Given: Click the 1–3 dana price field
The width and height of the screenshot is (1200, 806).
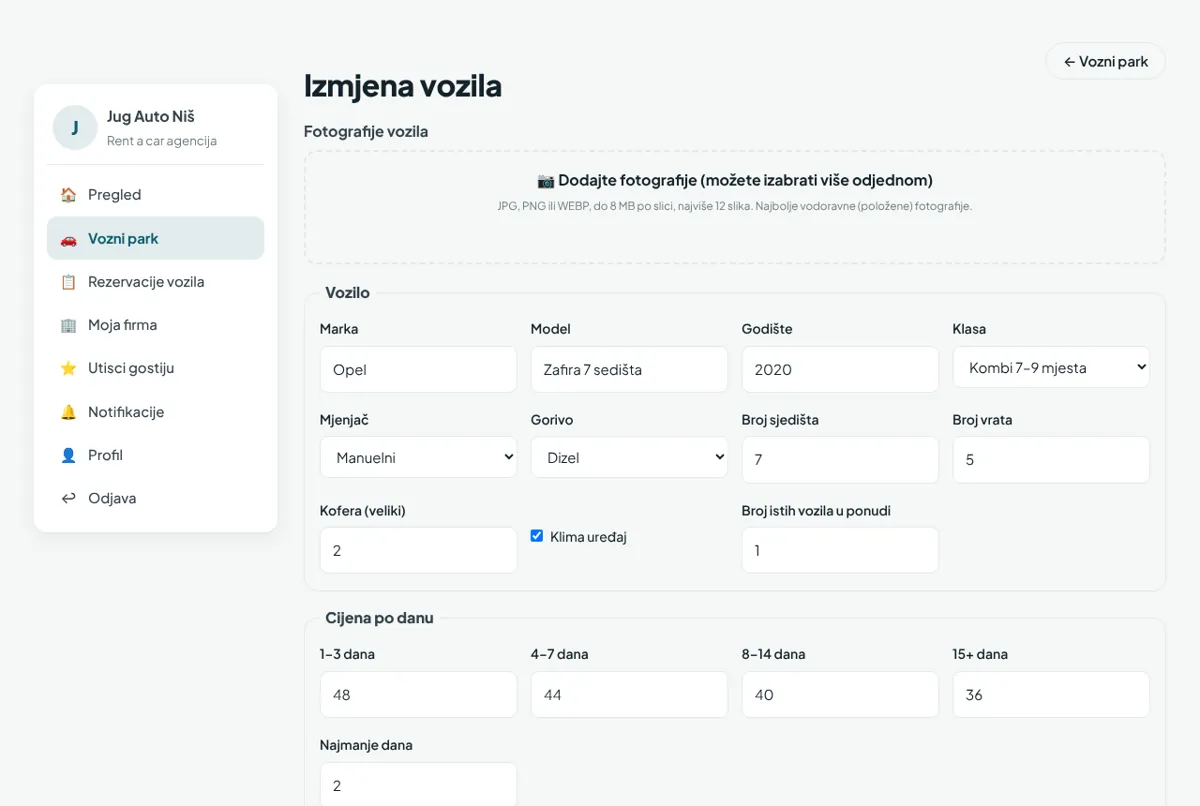Looking at the screenshot, I should [x=418, y=694].
